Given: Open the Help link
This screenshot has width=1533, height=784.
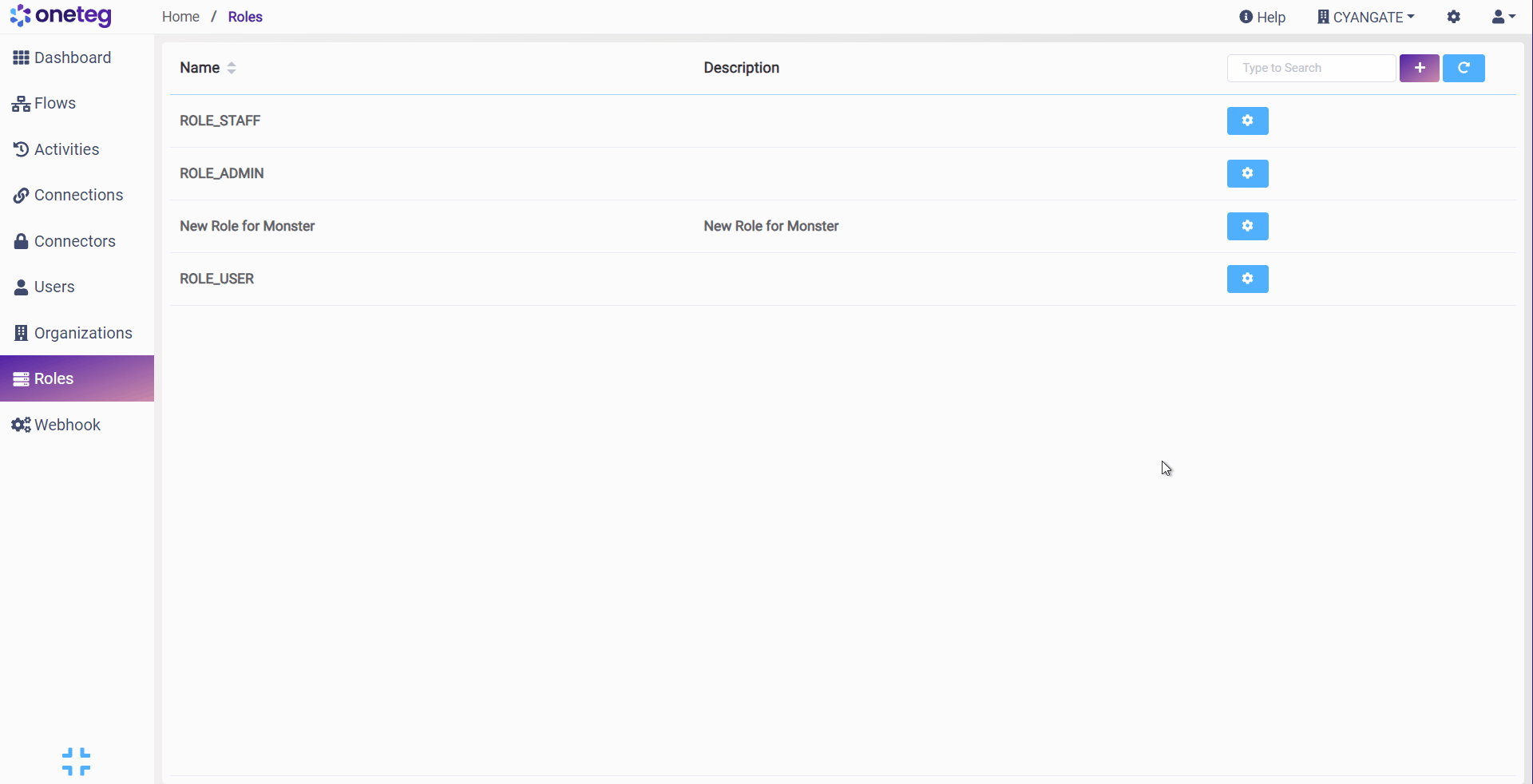Looking at the screenshot, I should (x=1262, y=17).
